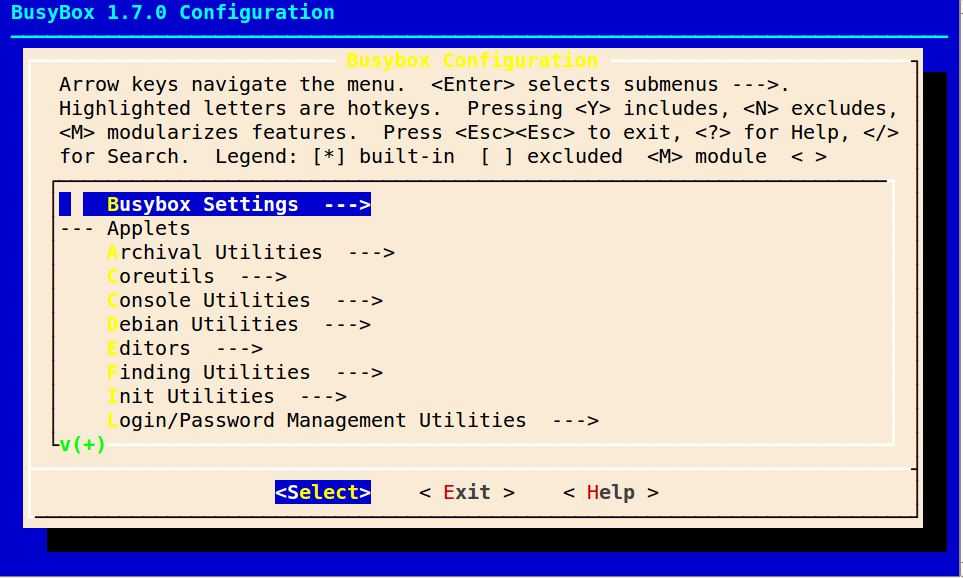Image resolution: width=963 pixels, height=578 pixels.
Task: Open the Busybox Settings submenu
Action: point(227,205)
